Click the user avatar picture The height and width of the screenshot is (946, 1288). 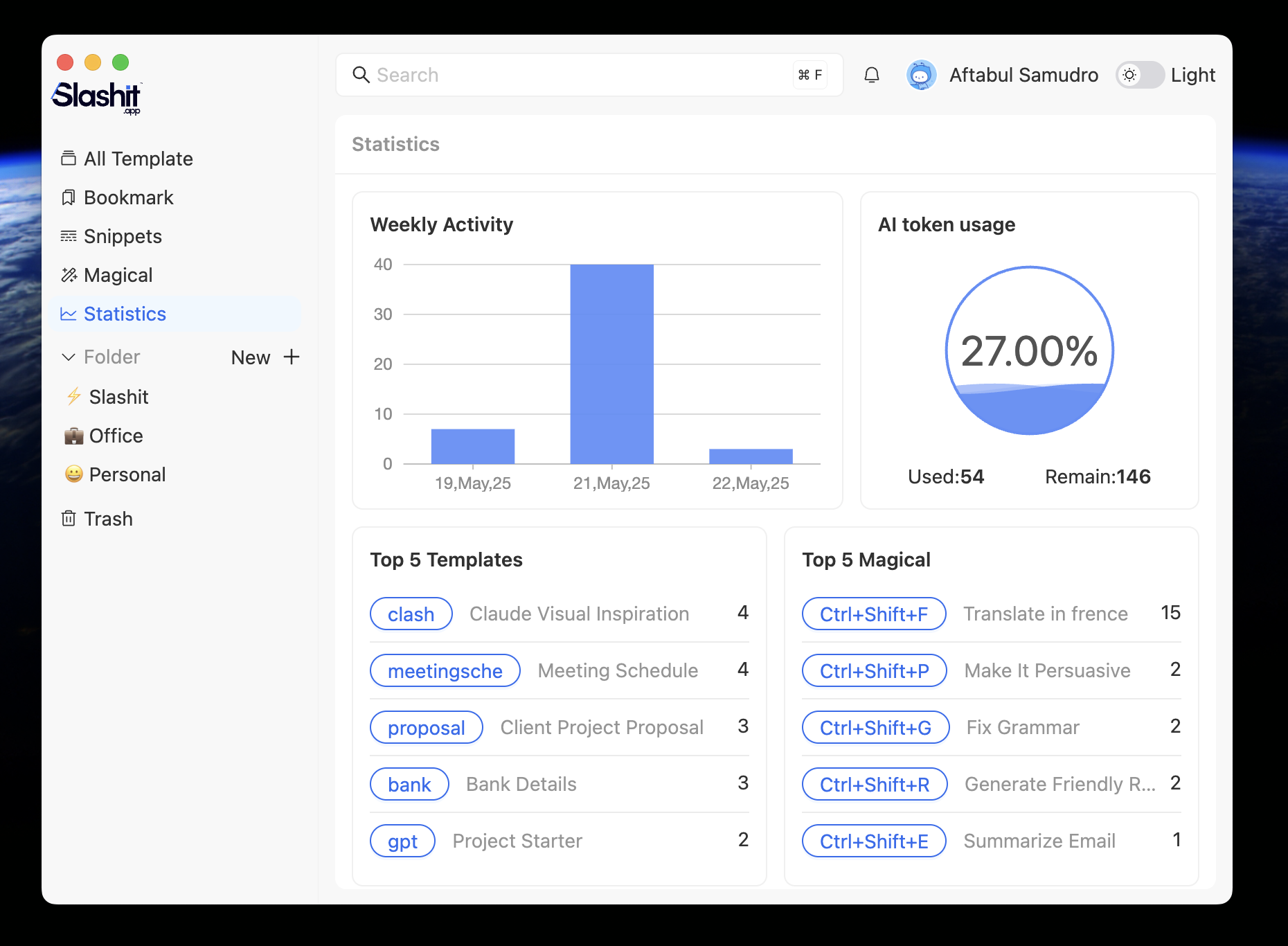(x=922, y=75)
